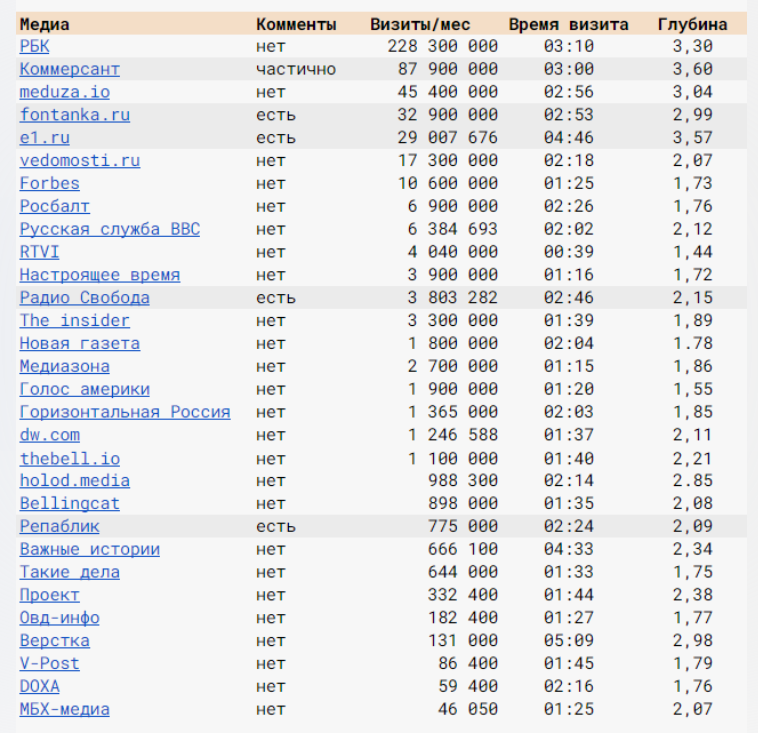Select the 1.78 depth value

click(692, 344)
